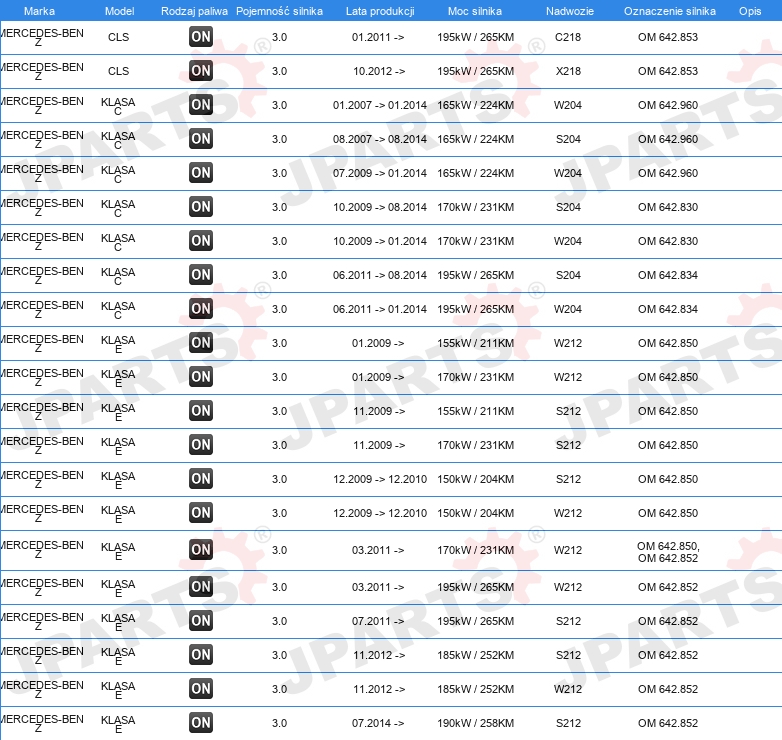
Task: Click ON fuel icon in the 10.2009 -> 08.2014 row
Action: click(x=201, y=206)
